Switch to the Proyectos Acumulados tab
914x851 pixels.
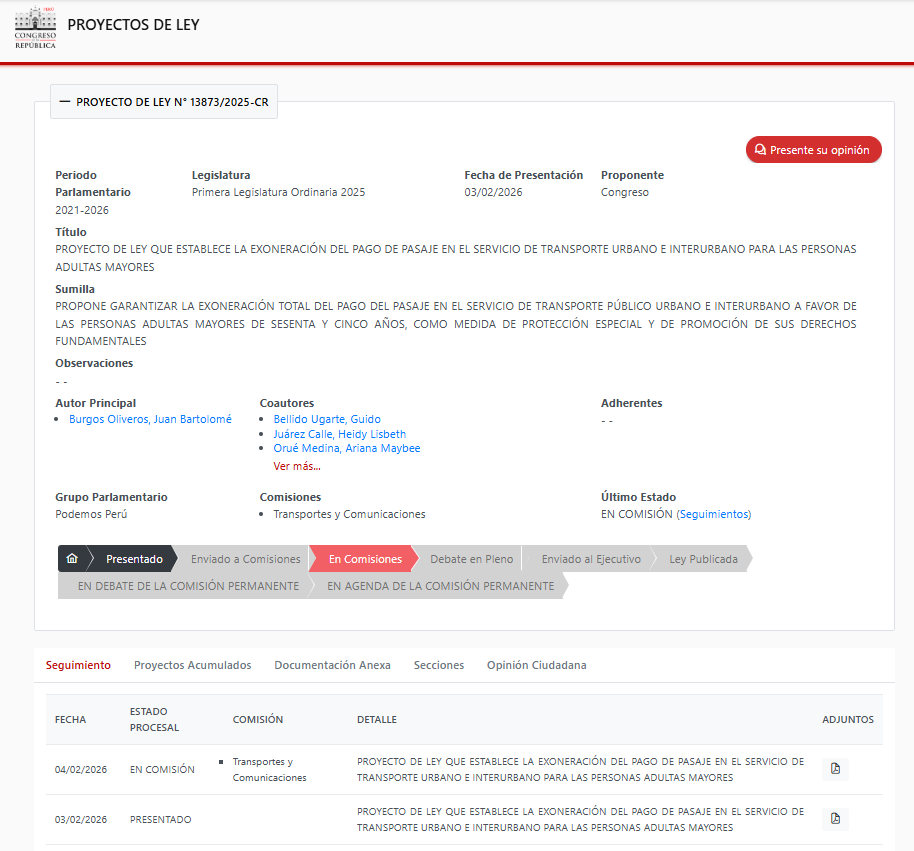click(192, 665)
